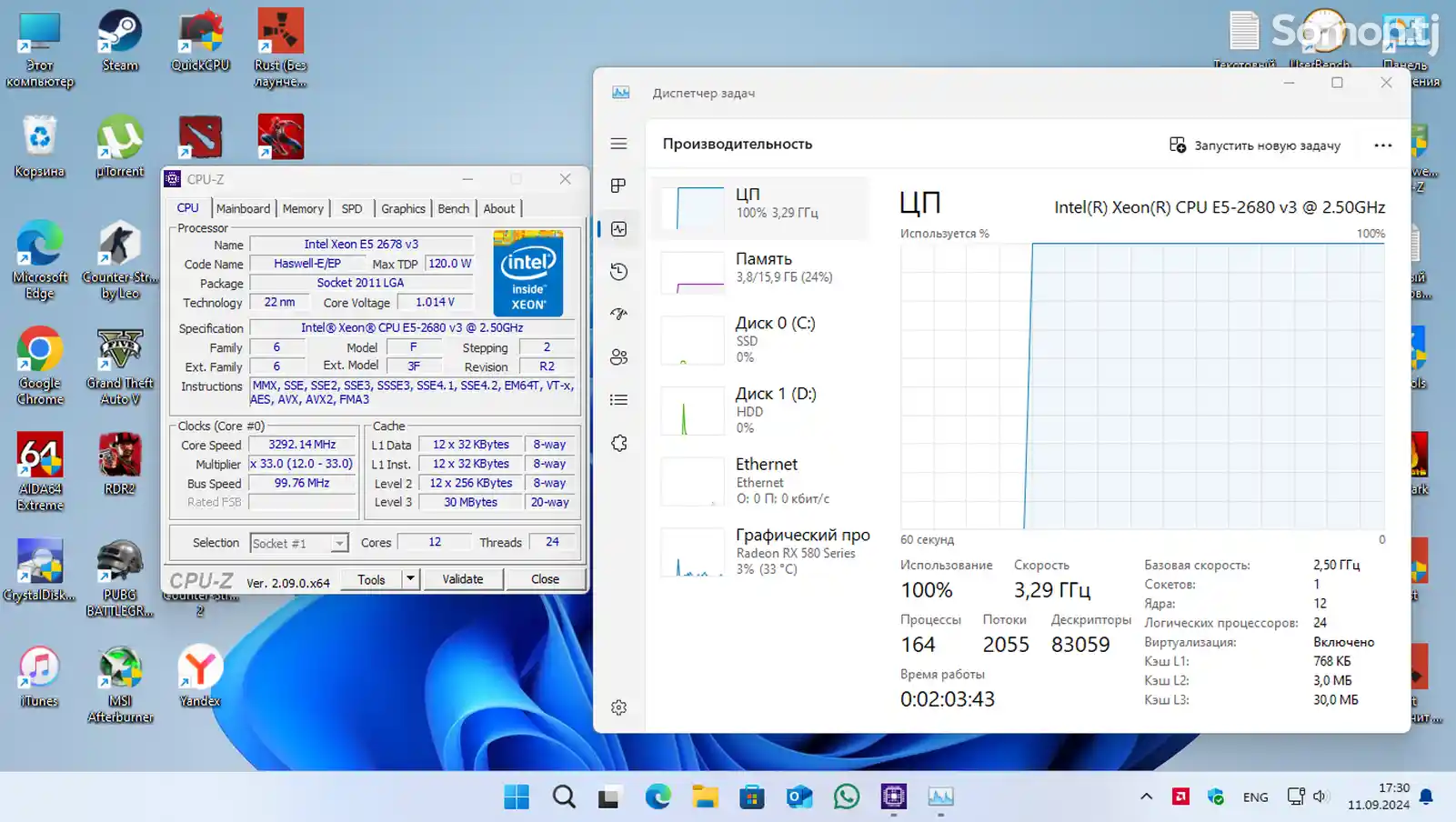Click CPU utilization graph in Task Manager
The image size is (1456, 822).
[x=1142, y=386]
